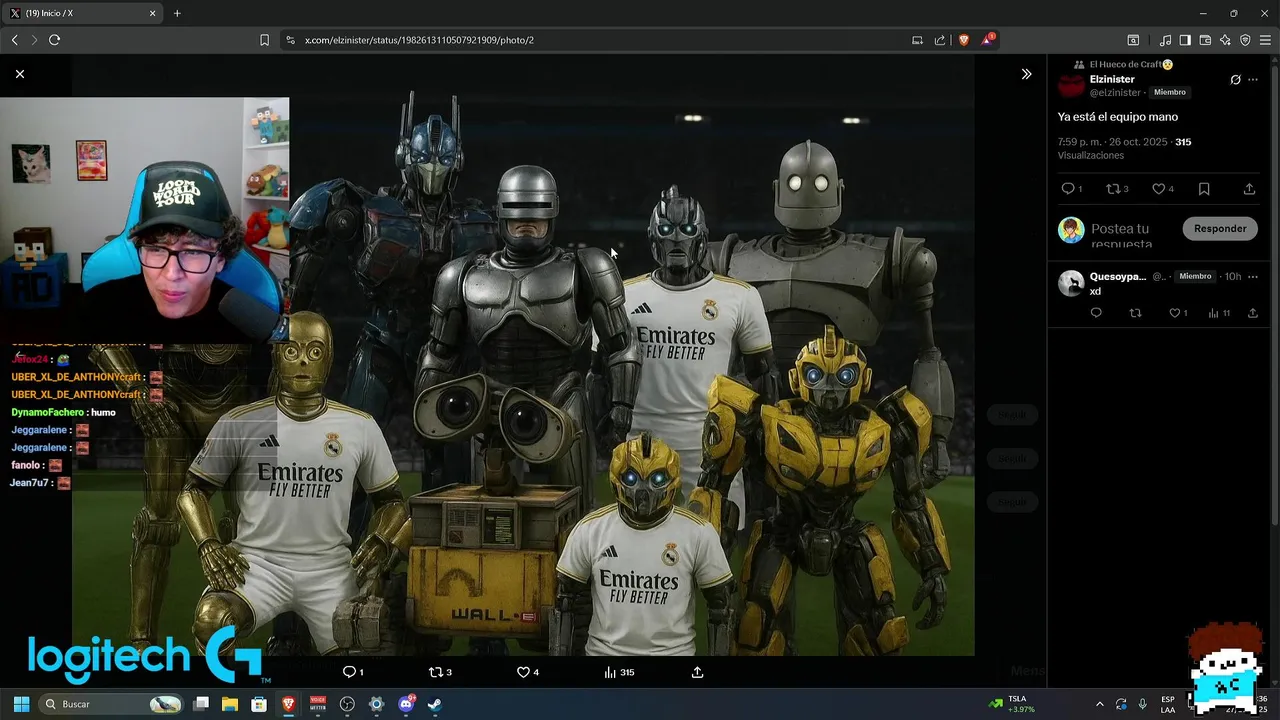Select the '(19) Inicio / X' tab
Viewport: 1280px width, 720px height.
point(84,13)
